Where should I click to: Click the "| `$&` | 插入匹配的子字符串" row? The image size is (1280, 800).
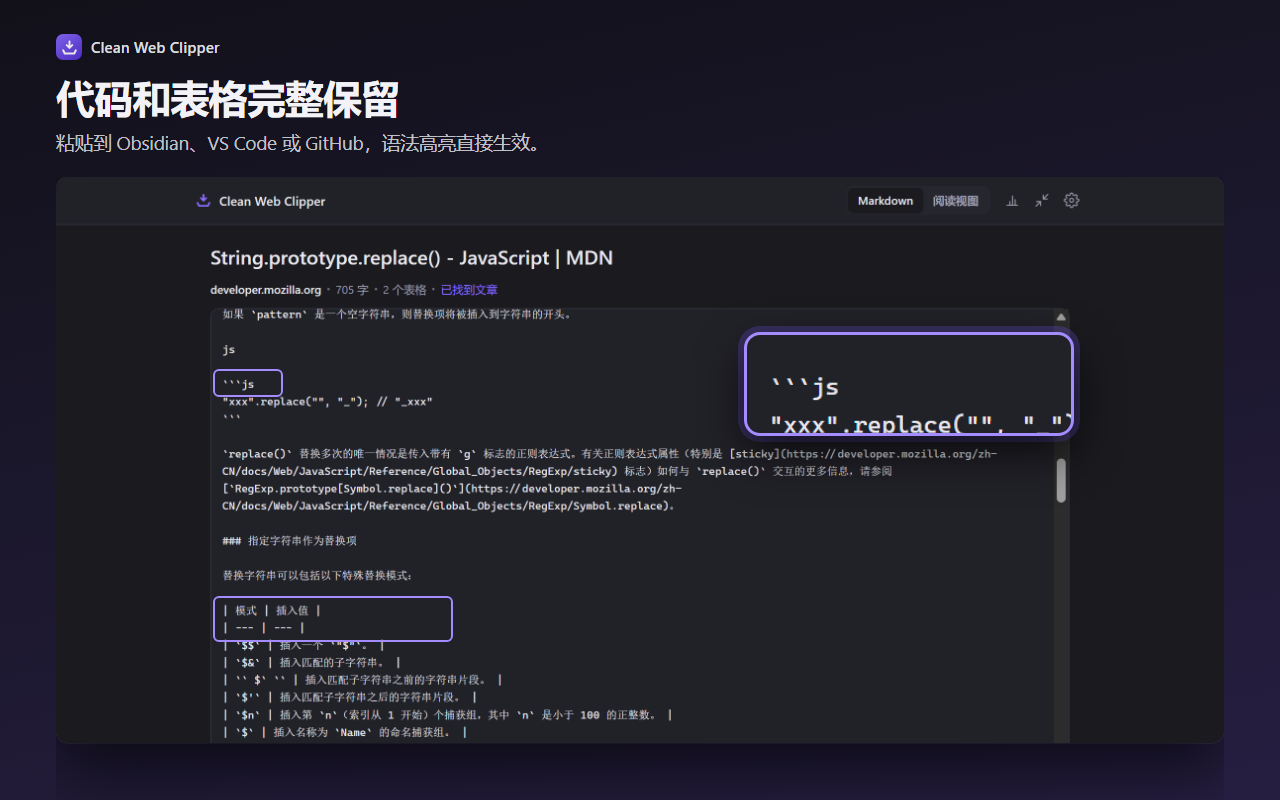[311, 662]
